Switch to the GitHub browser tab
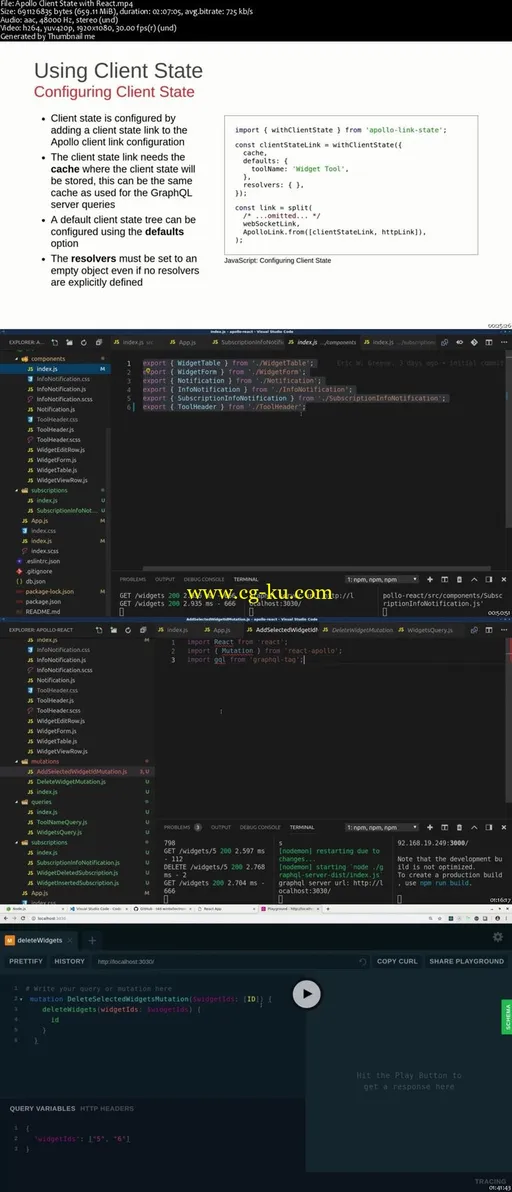 161,908
